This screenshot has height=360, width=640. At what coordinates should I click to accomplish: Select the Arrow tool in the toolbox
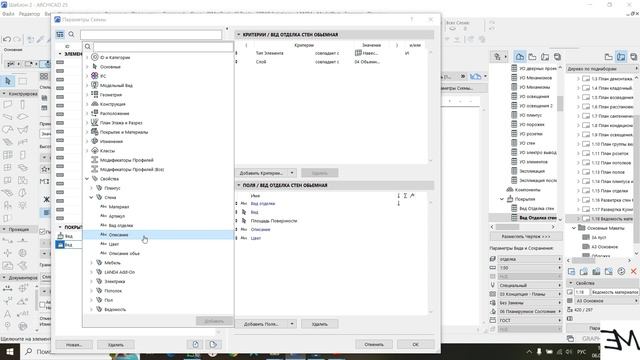click(x=8, y=82)
